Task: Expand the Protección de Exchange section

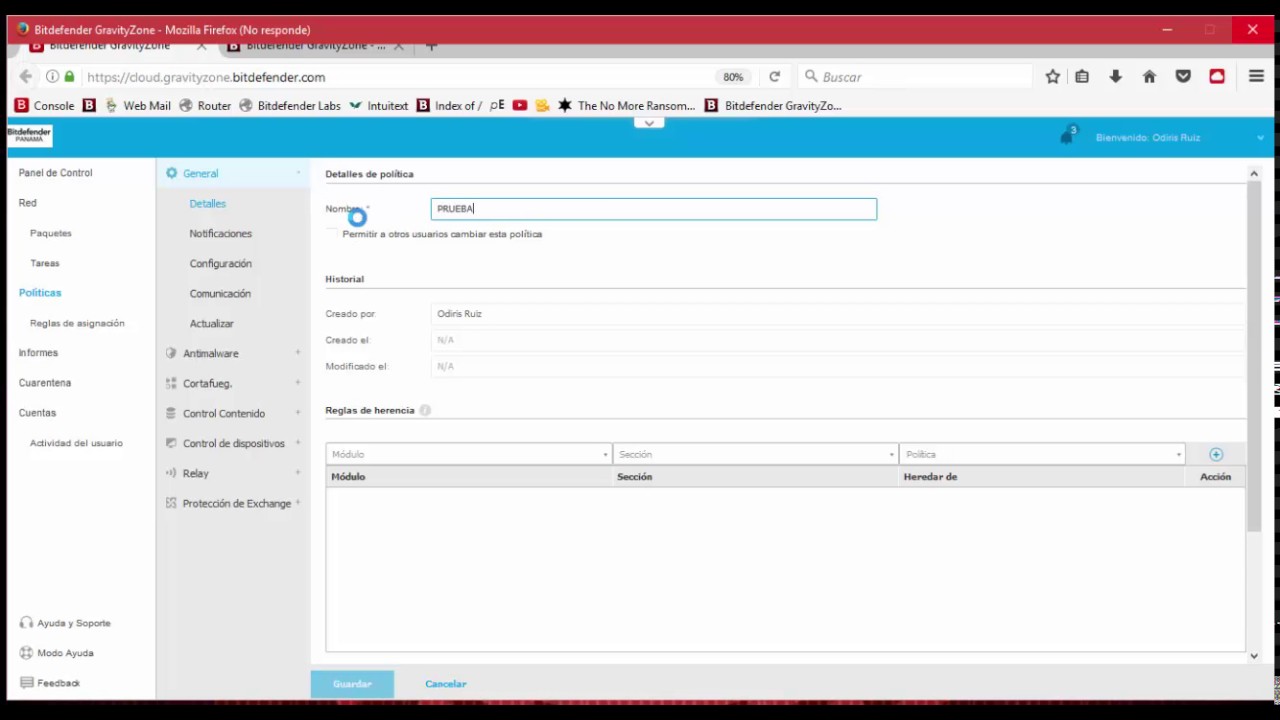Action: pyautogui.click(x=298, y=503)
